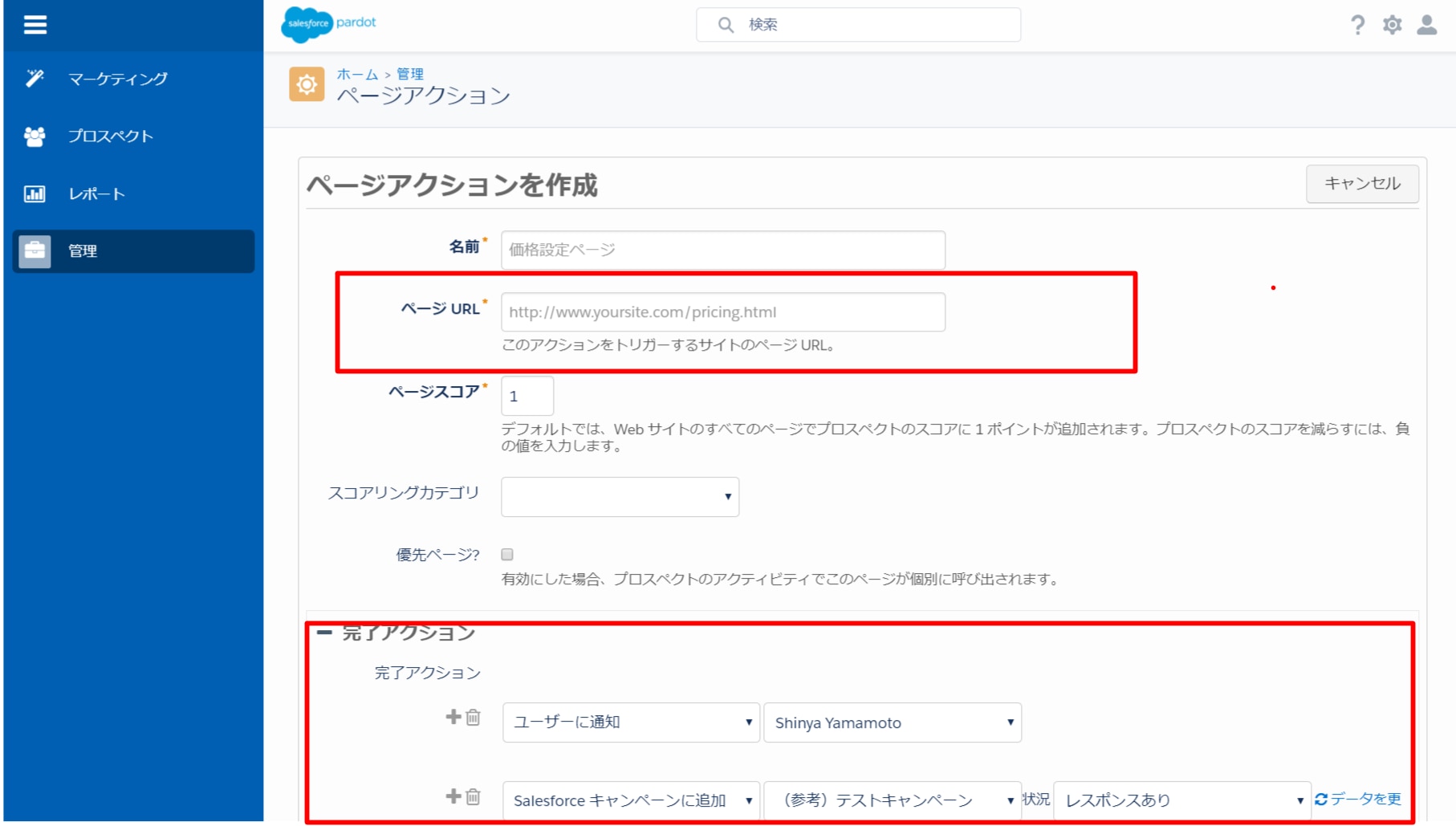Click the magnifier icon in search box
The image size is (1456, 826).
click(726, 25)
